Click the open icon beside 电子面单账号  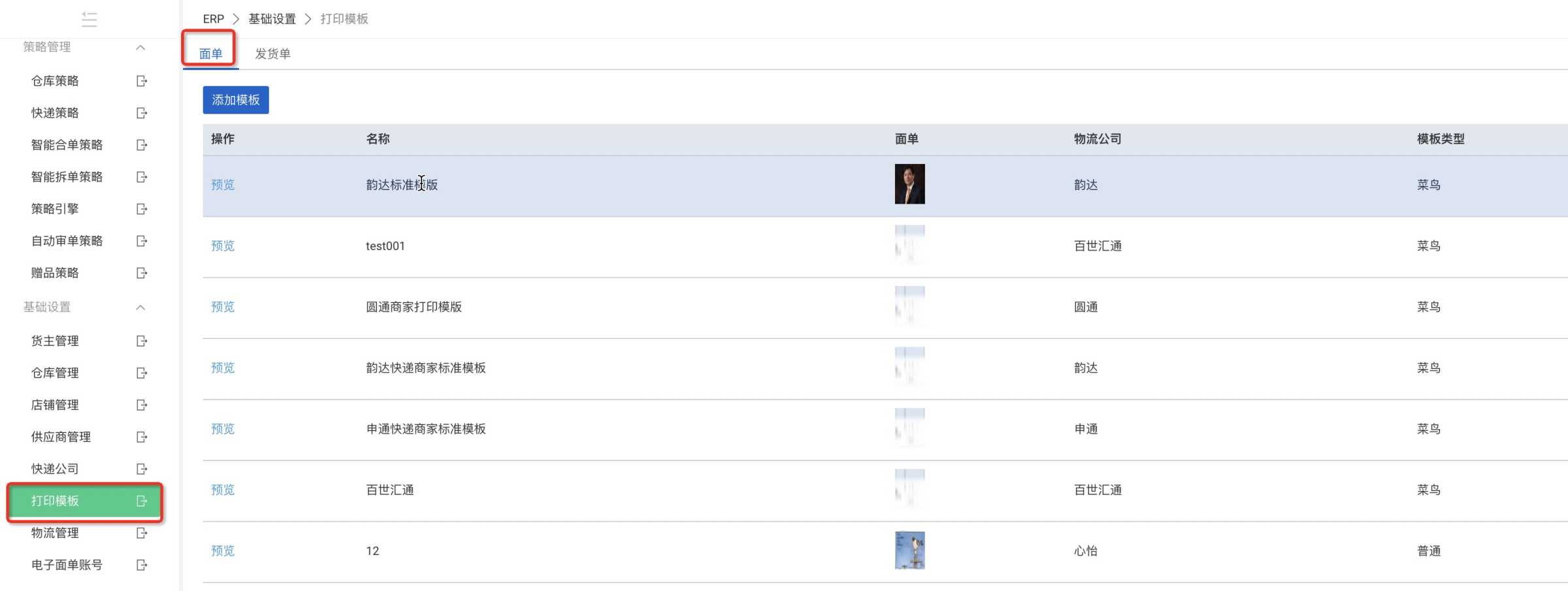(142, 565)
